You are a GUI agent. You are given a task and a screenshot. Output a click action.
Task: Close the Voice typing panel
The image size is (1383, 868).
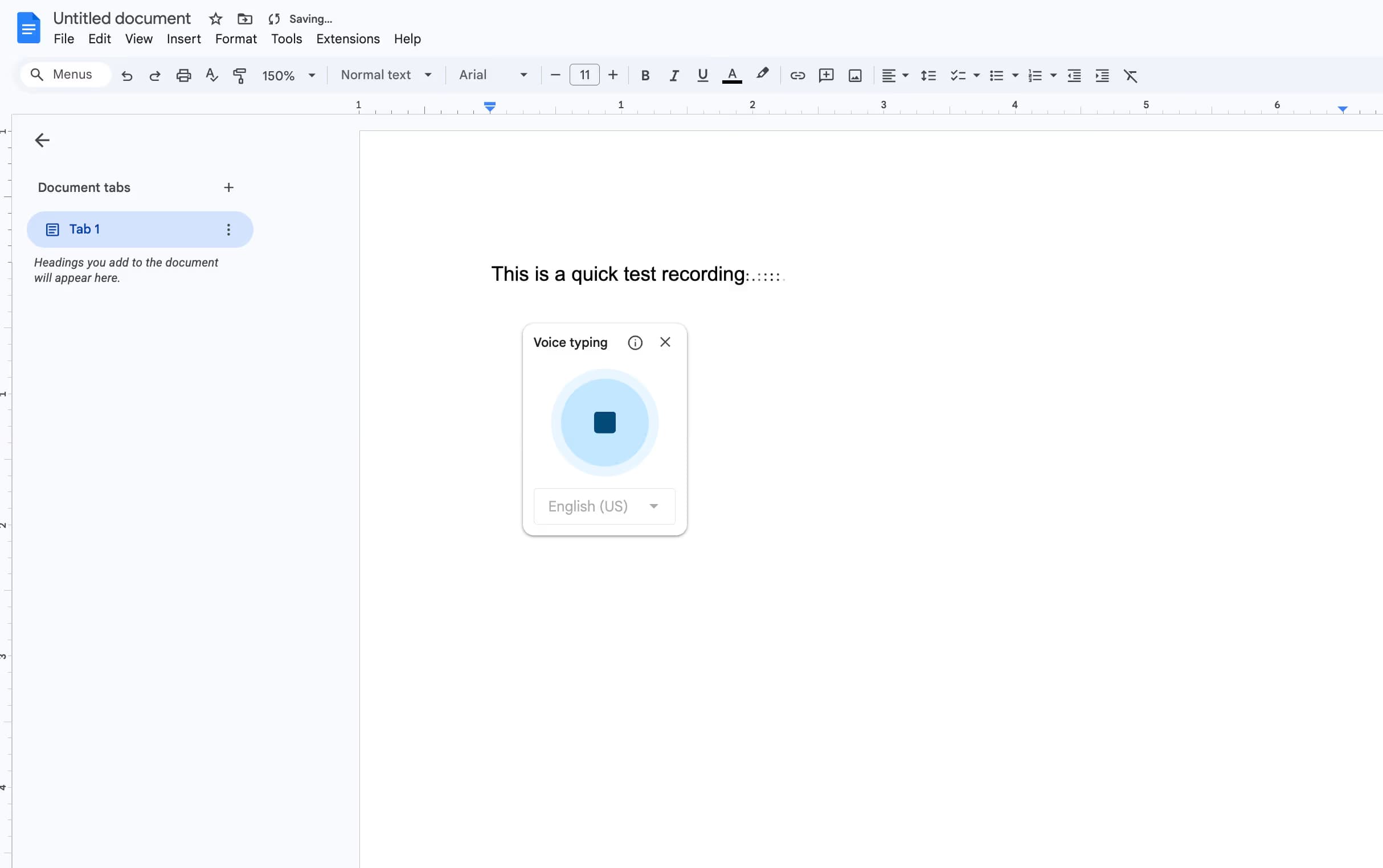click(x=665, y=342)
